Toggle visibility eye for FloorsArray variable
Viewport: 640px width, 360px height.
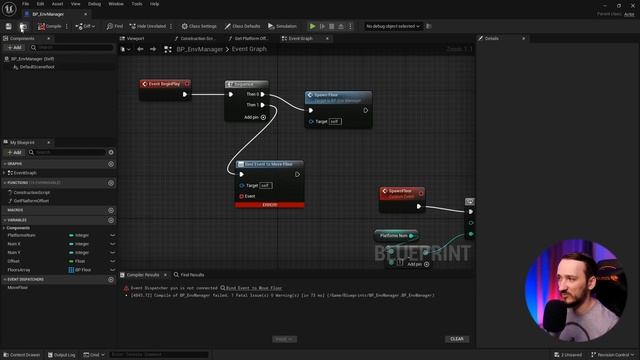click(112, 270)
